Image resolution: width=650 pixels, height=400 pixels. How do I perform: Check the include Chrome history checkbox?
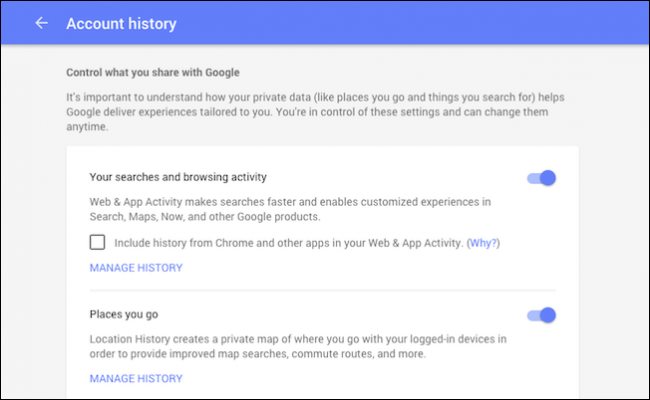click(x=97, y=242)
